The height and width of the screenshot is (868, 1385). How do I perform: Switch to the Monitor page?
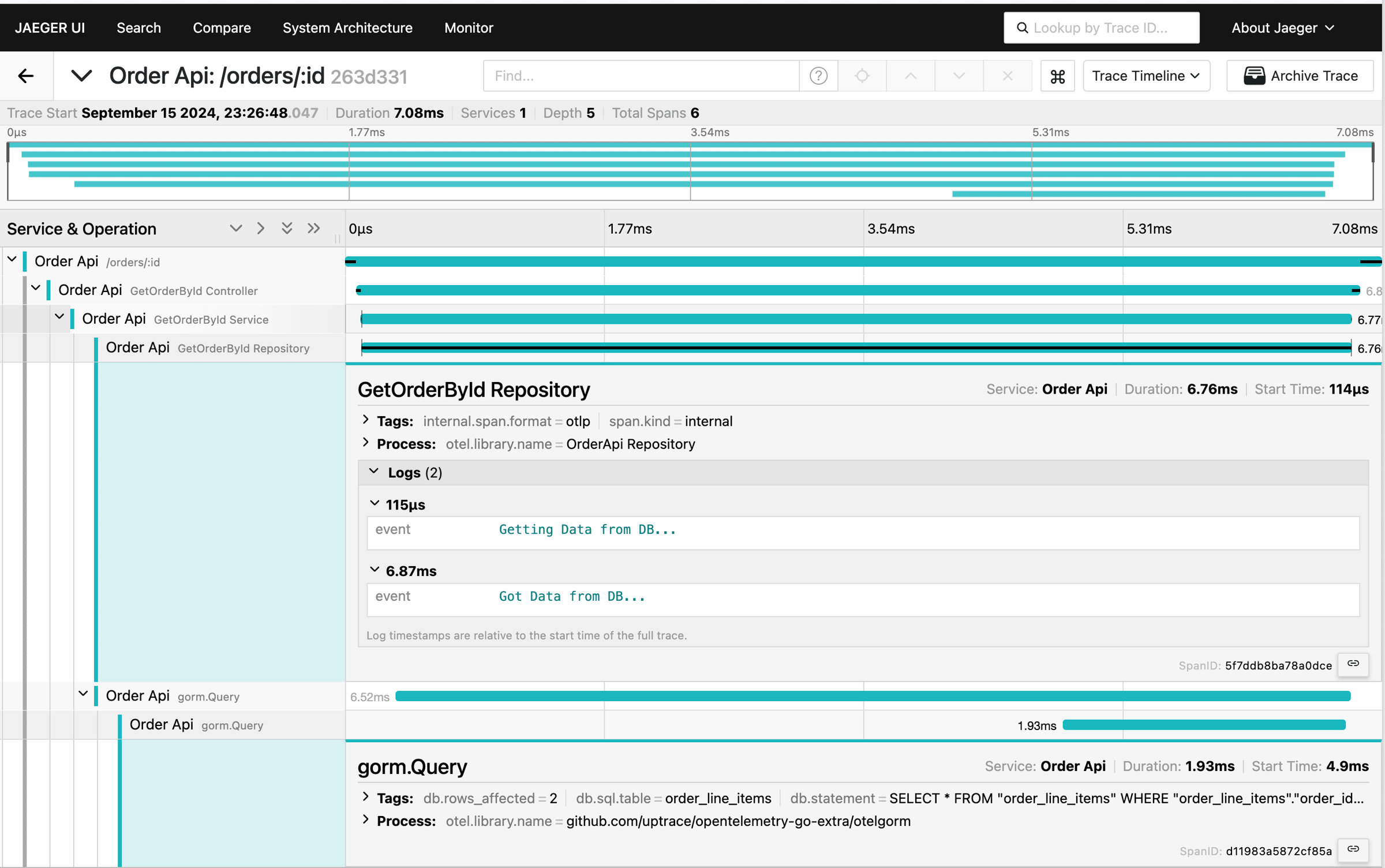pos(469,27)
